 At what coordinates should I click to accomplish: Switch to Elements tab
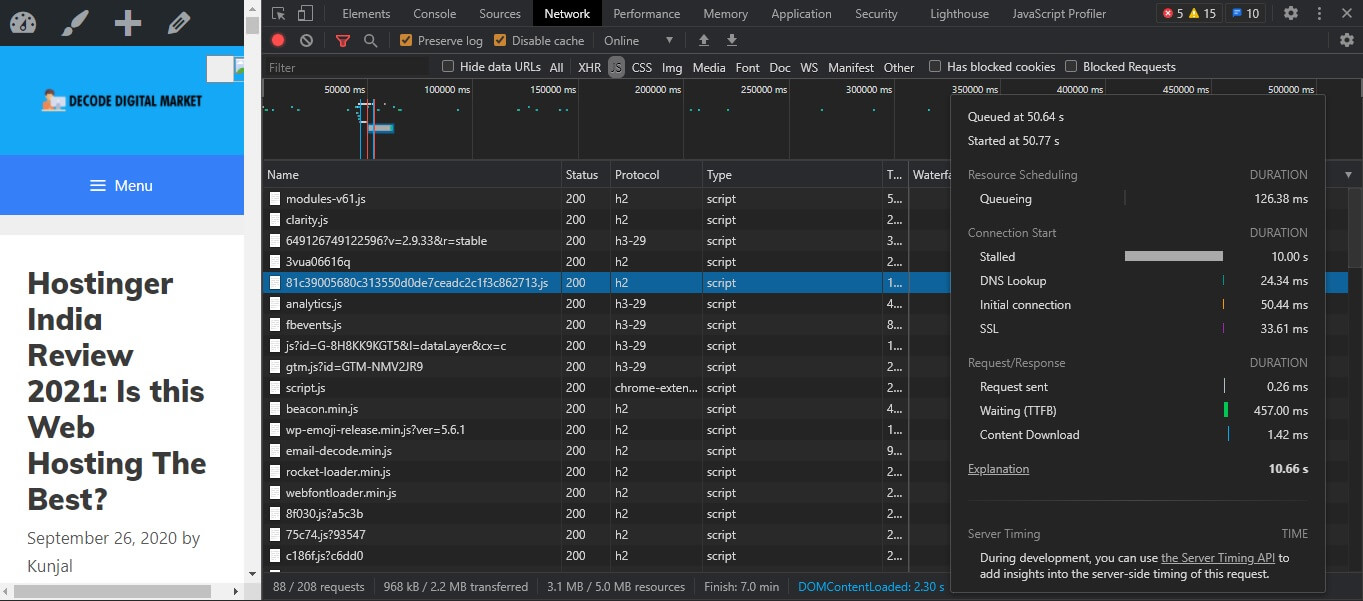[x=366, y=13]
